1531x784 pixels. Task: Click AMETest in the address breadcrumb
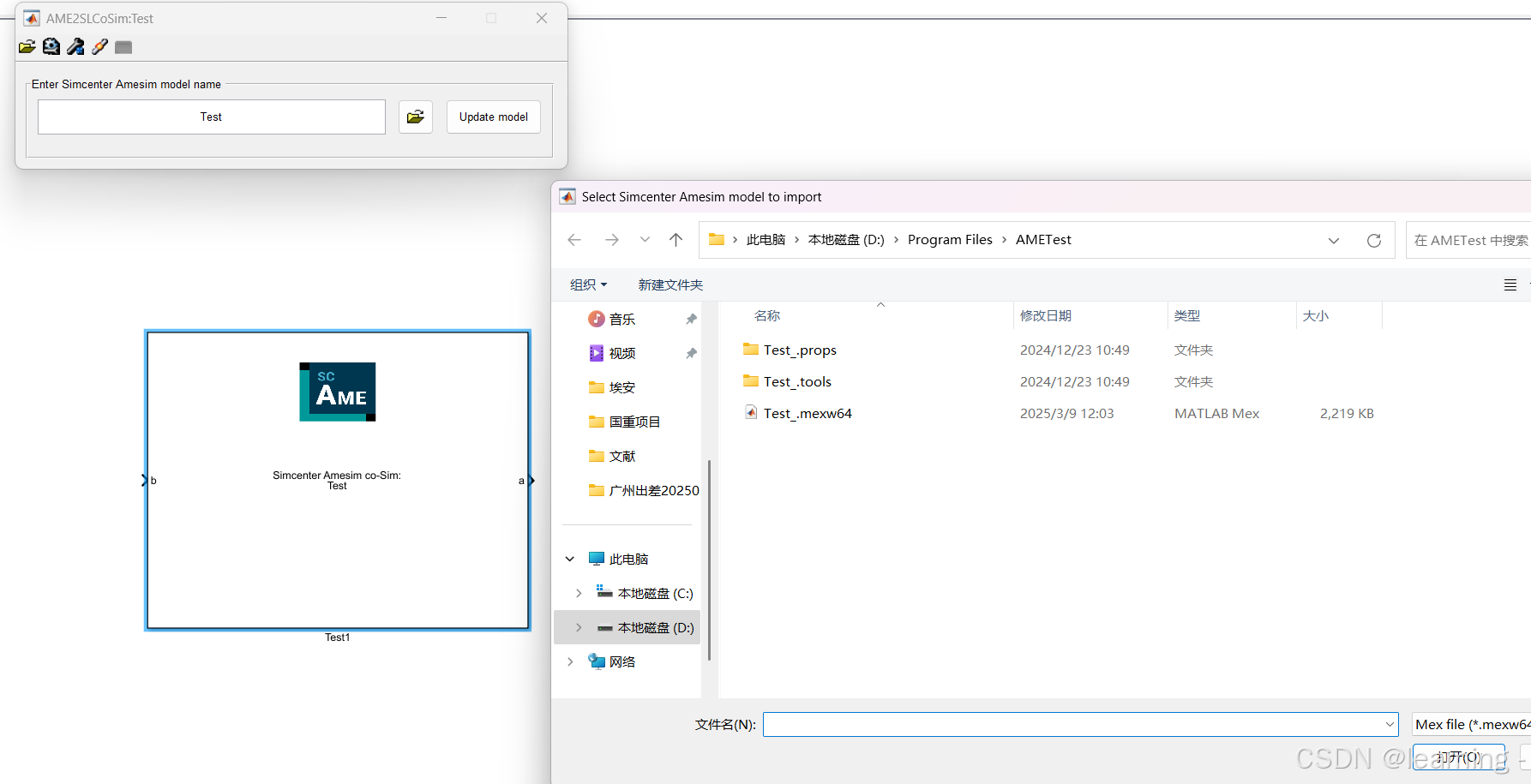1043,240
